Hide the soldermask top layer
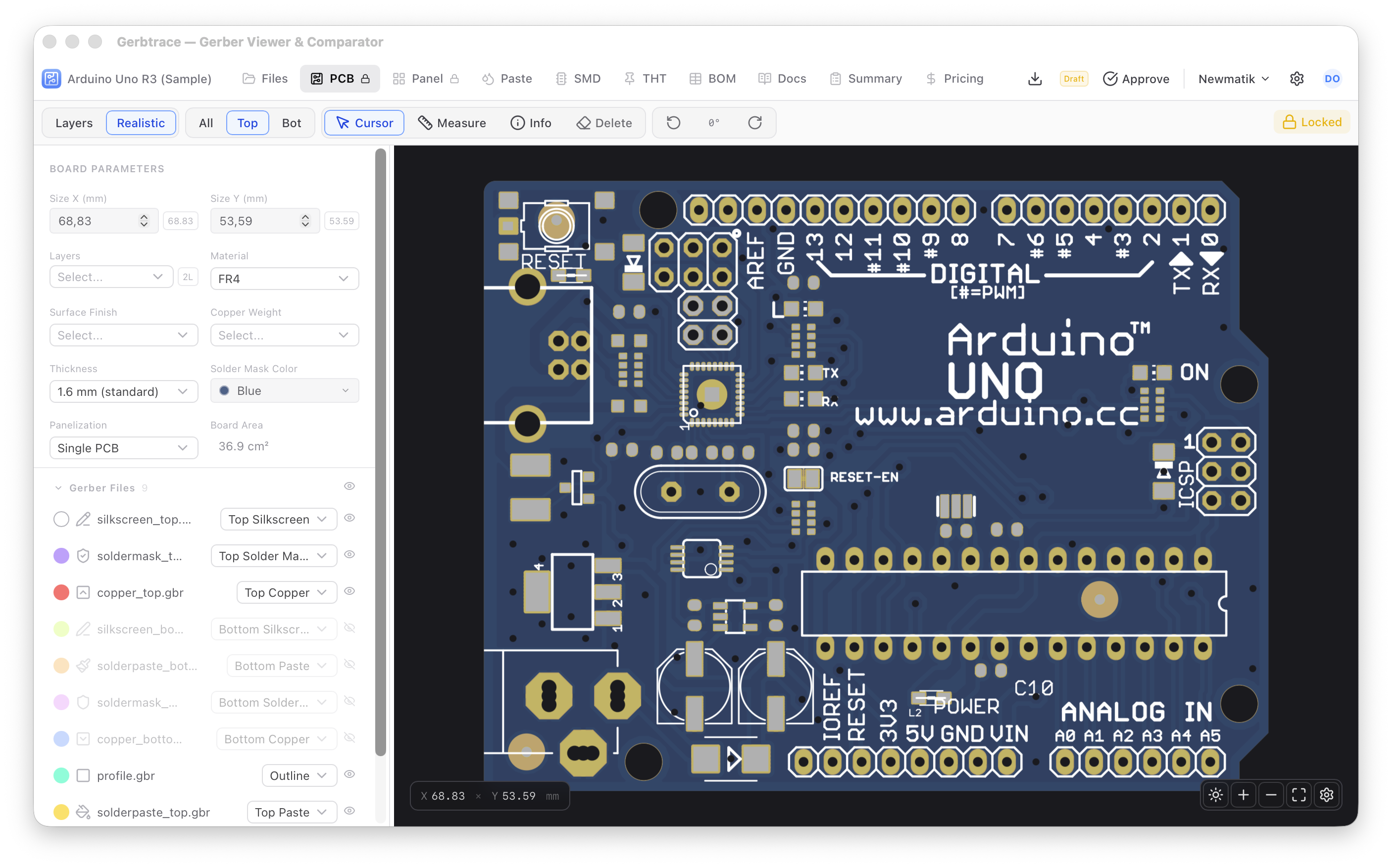The image size is (1392, 868). 349,555
